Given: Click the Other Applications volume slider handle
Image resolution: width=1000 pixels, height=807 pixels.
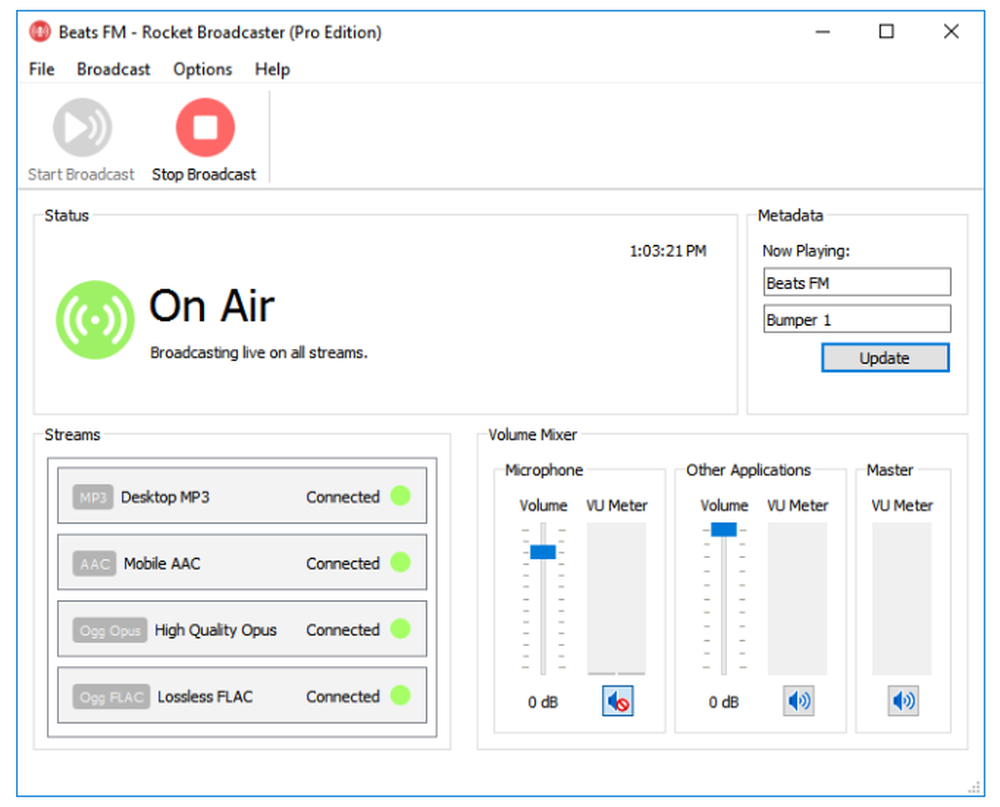Looking at the screenshot, I should 724,529.
